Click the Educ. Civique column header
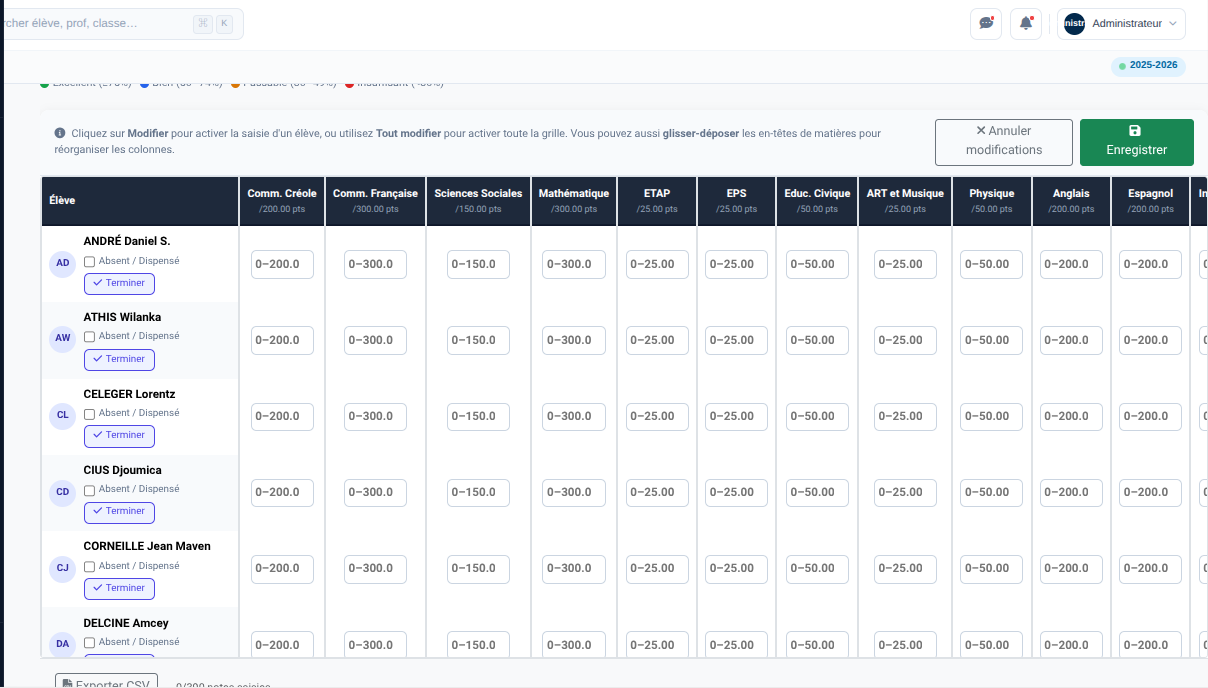1208x688 pixels. pos(816,200)
